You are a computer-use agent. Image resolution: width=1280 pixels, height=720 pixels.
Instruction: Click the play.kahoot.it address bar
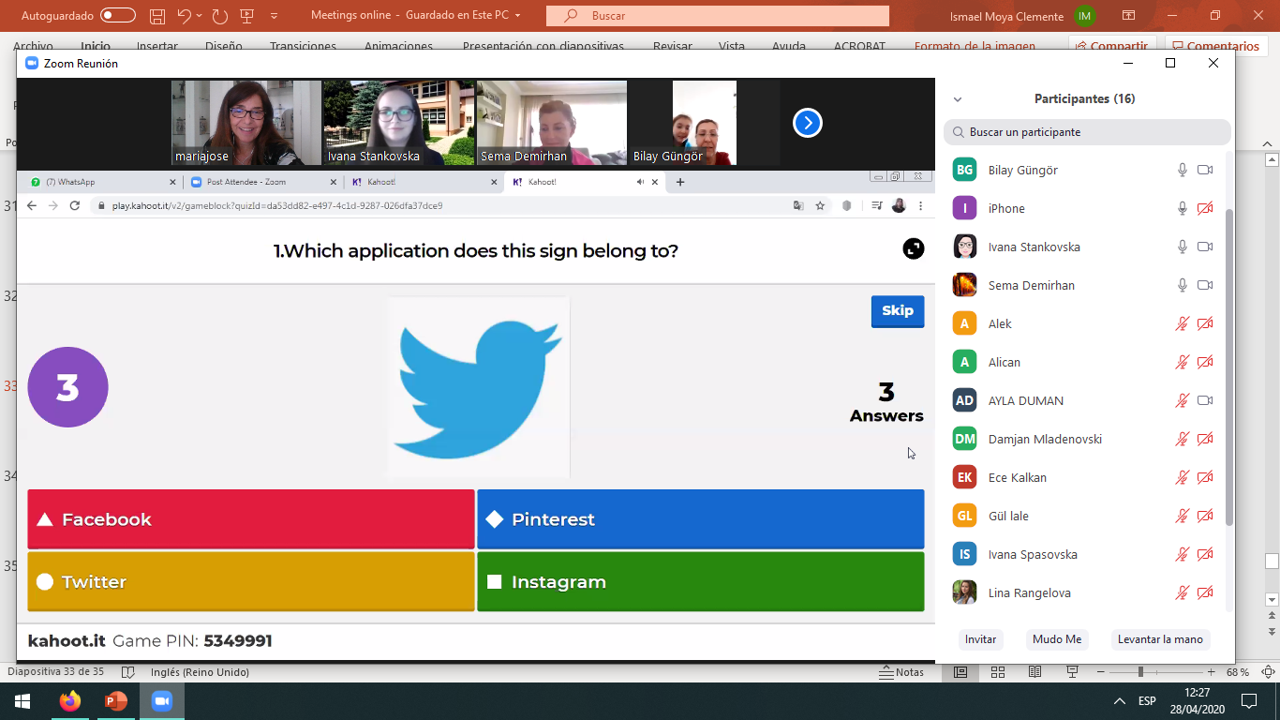(440, 206)
